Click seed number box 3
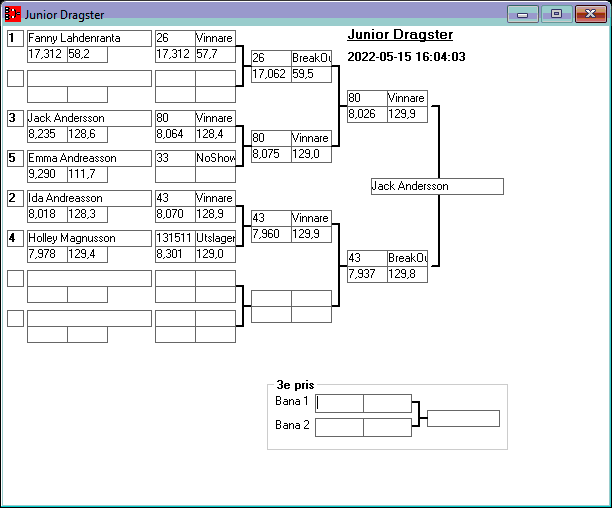The height and width of the screenshot is (508, 612). [15, 118]
